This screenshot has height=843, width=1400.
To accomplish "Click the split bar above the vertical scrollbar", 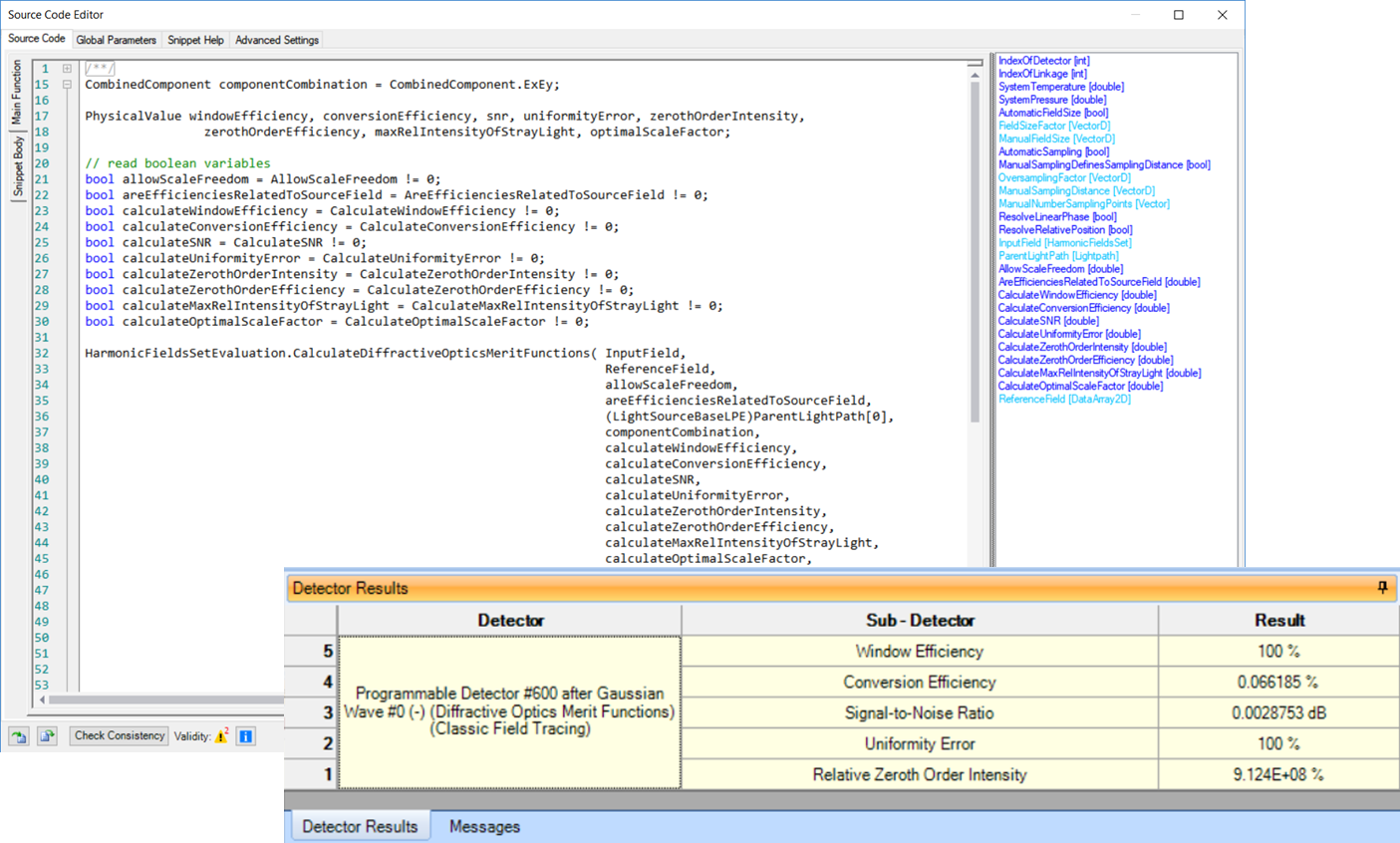I will coord(975,64).
